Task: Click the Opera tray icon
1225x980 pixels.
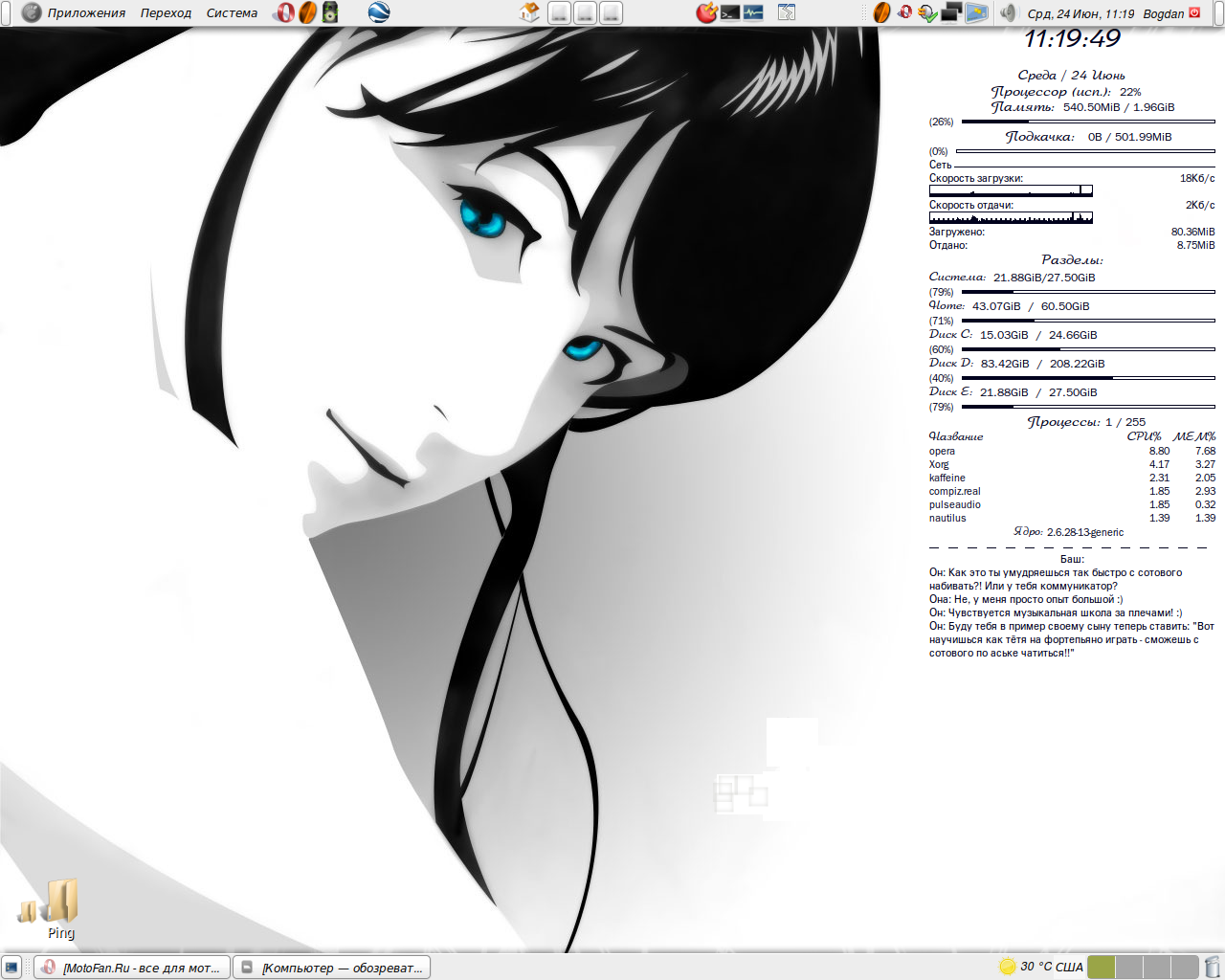Action: (x=904, y=12)
